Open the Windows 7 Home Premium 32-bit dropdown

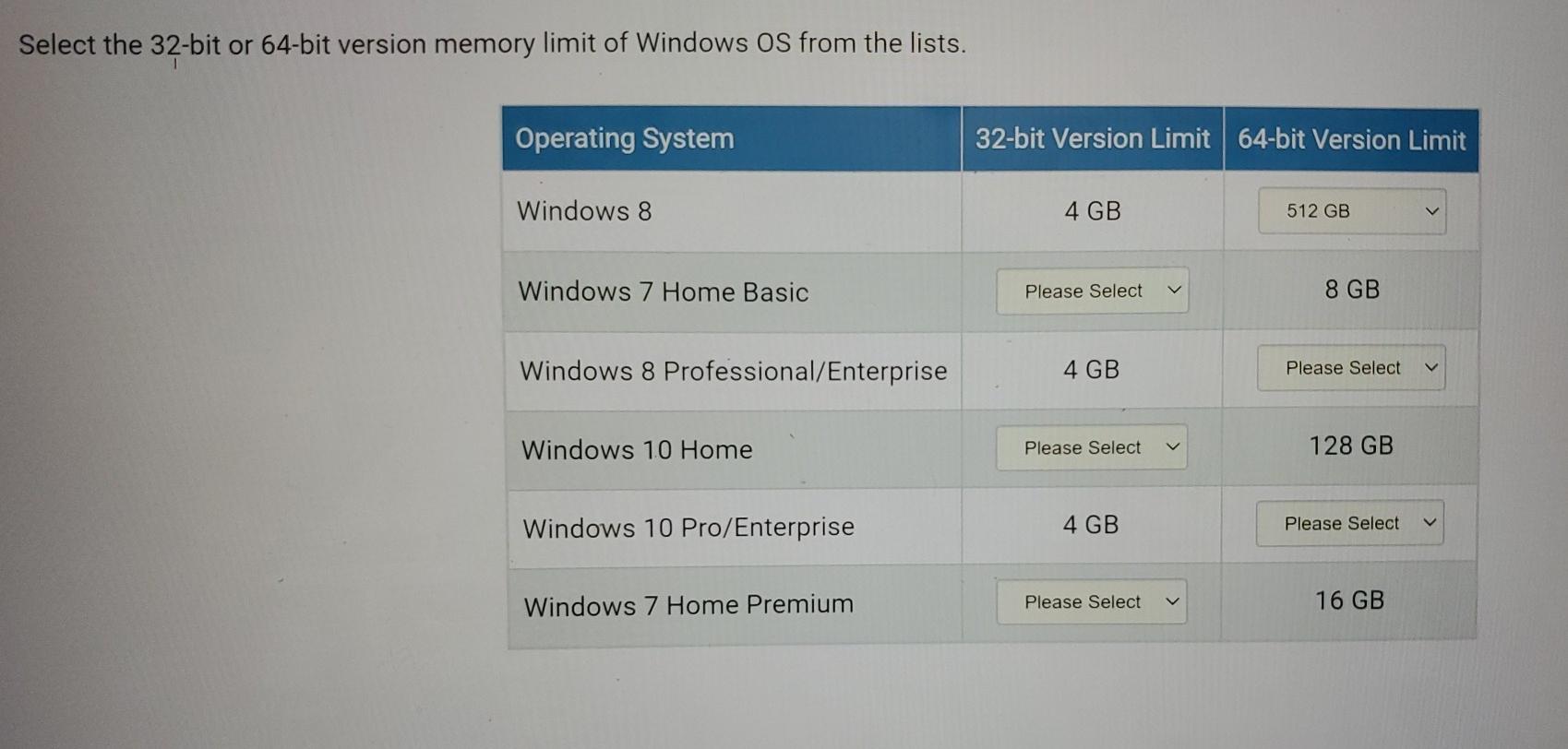tap(1092, 601)
